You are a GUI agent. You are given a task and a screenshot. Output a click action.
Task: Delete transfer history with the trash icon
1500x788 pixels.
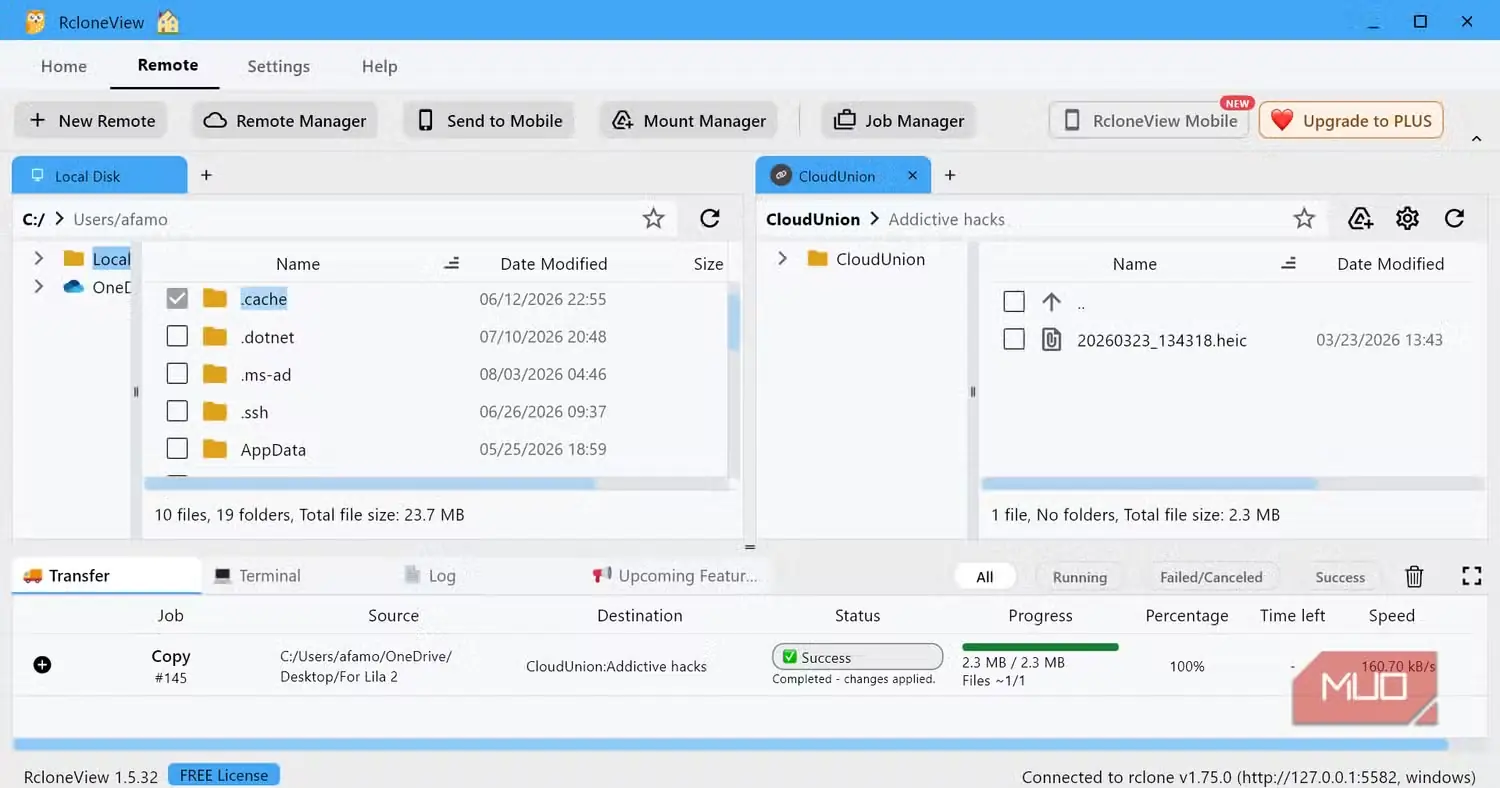pos(1414,576)
